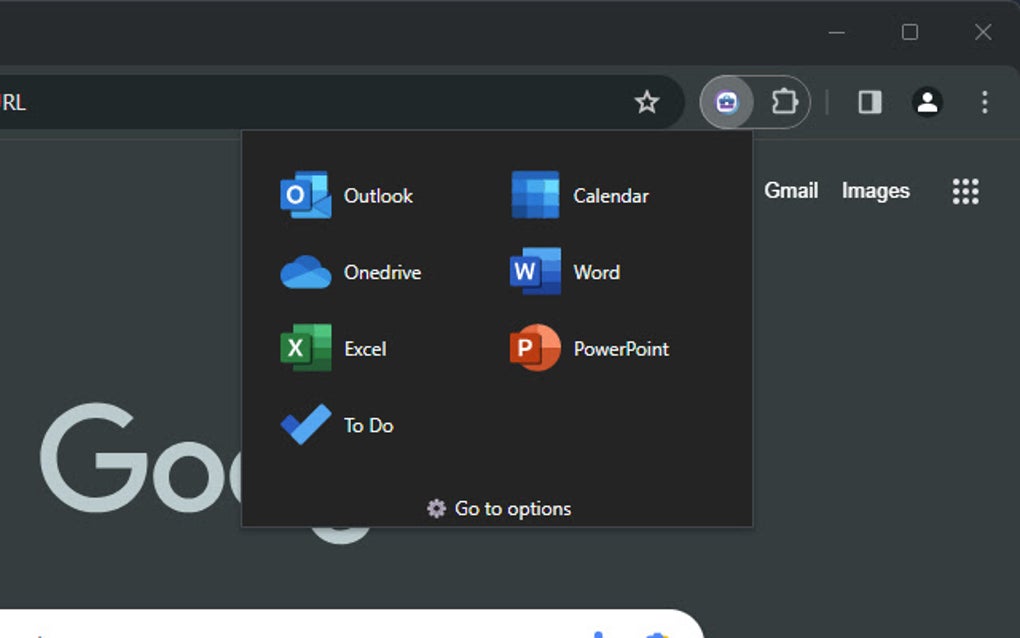The image size is (1020, 638).
Task: Open the Google apps grid
Action: pyautogui.click(x=965, y=191)
